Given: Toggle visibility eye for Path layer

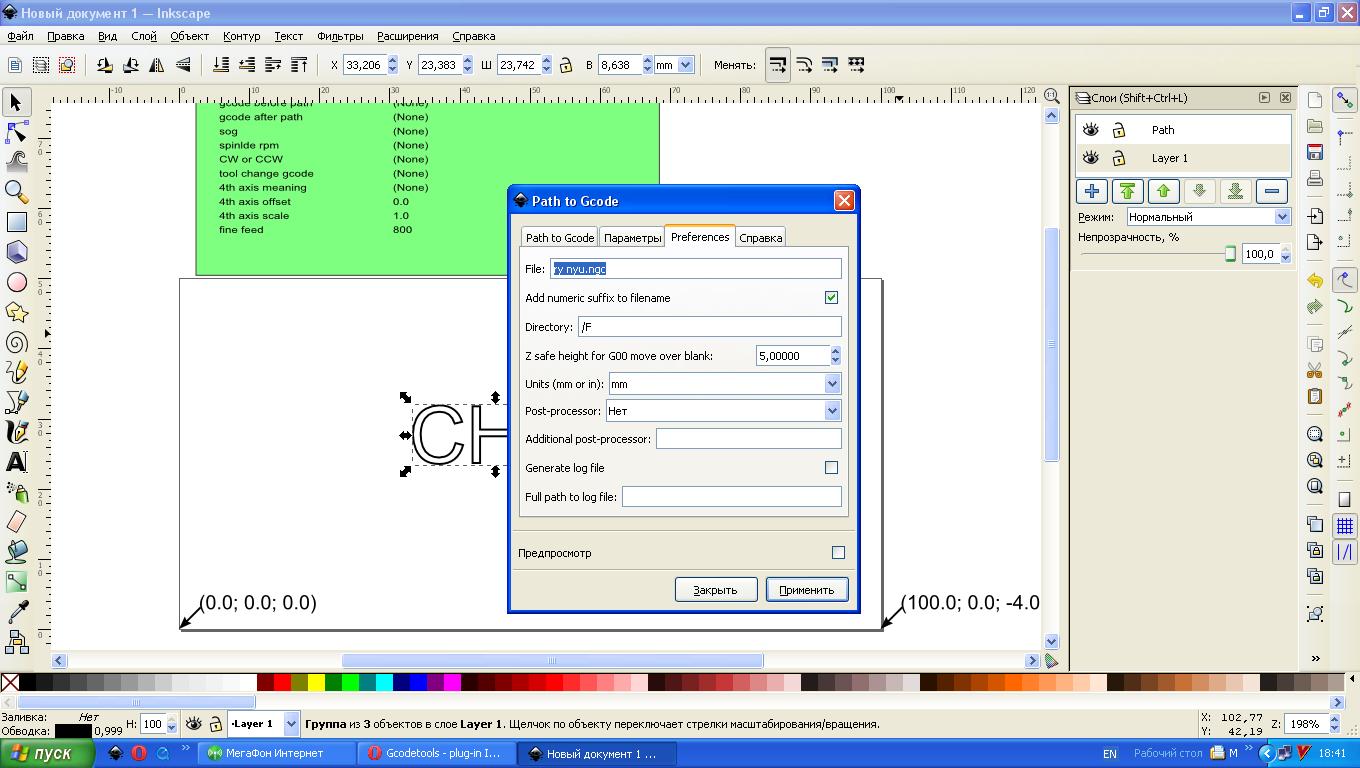Looking at the screenshot, I should (x=1091, y=130).
